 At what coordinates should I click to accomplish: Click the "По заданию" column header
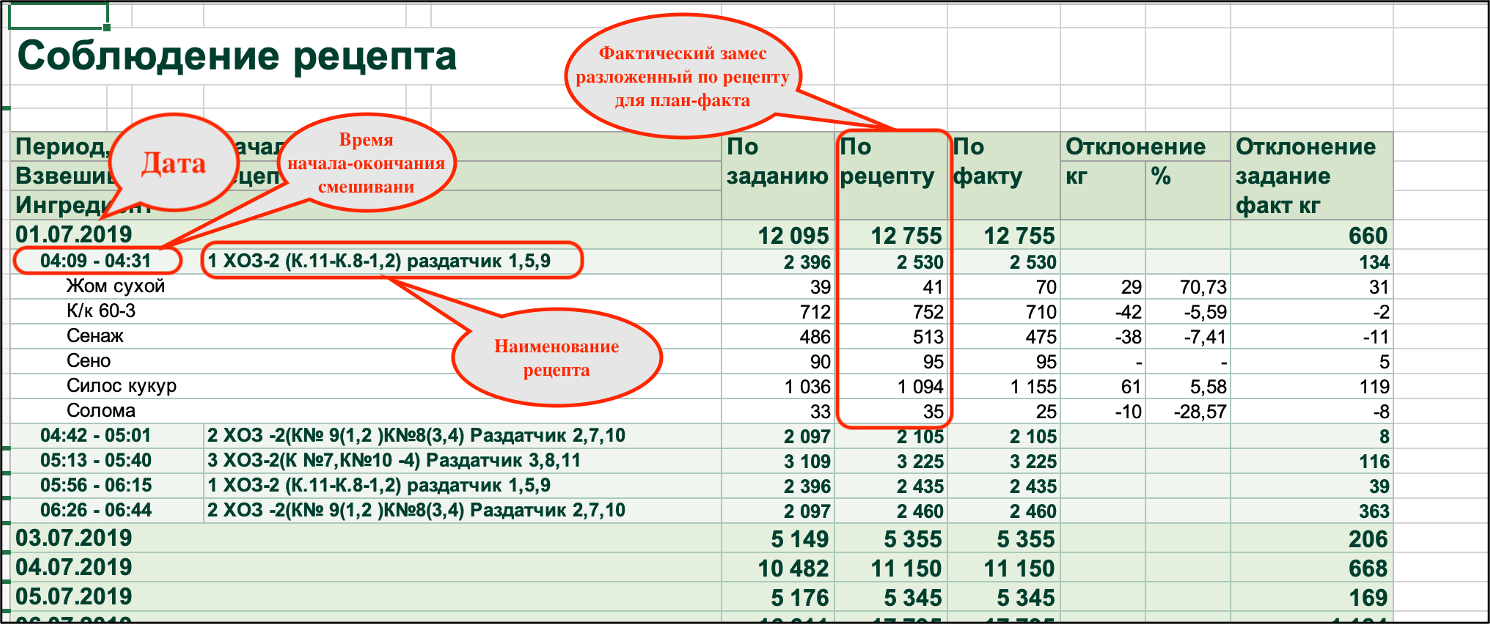(x=776, y=162)
